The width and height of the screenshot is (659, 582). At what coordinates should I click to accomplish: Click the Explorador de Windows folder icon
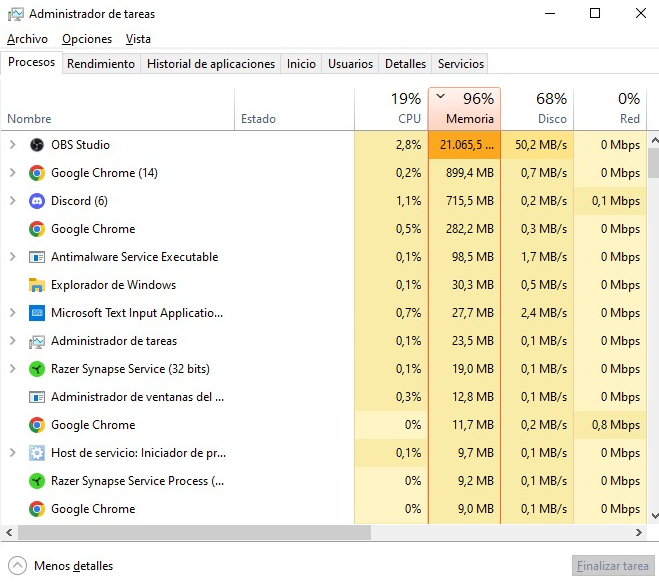pos(37,285)
